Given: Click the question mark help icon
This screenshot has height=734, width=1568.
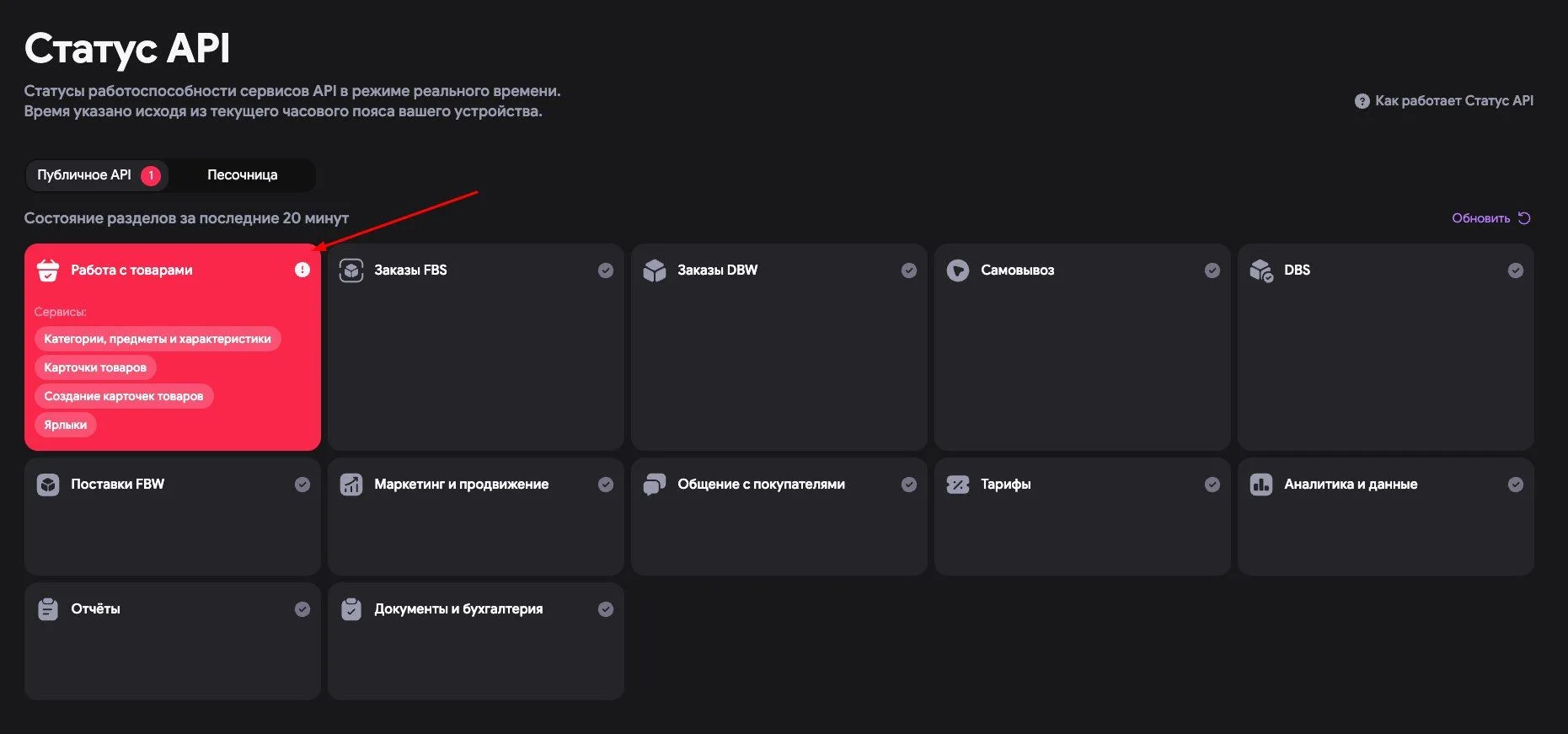Looking at the screenshot, I should click(1362, 101).
